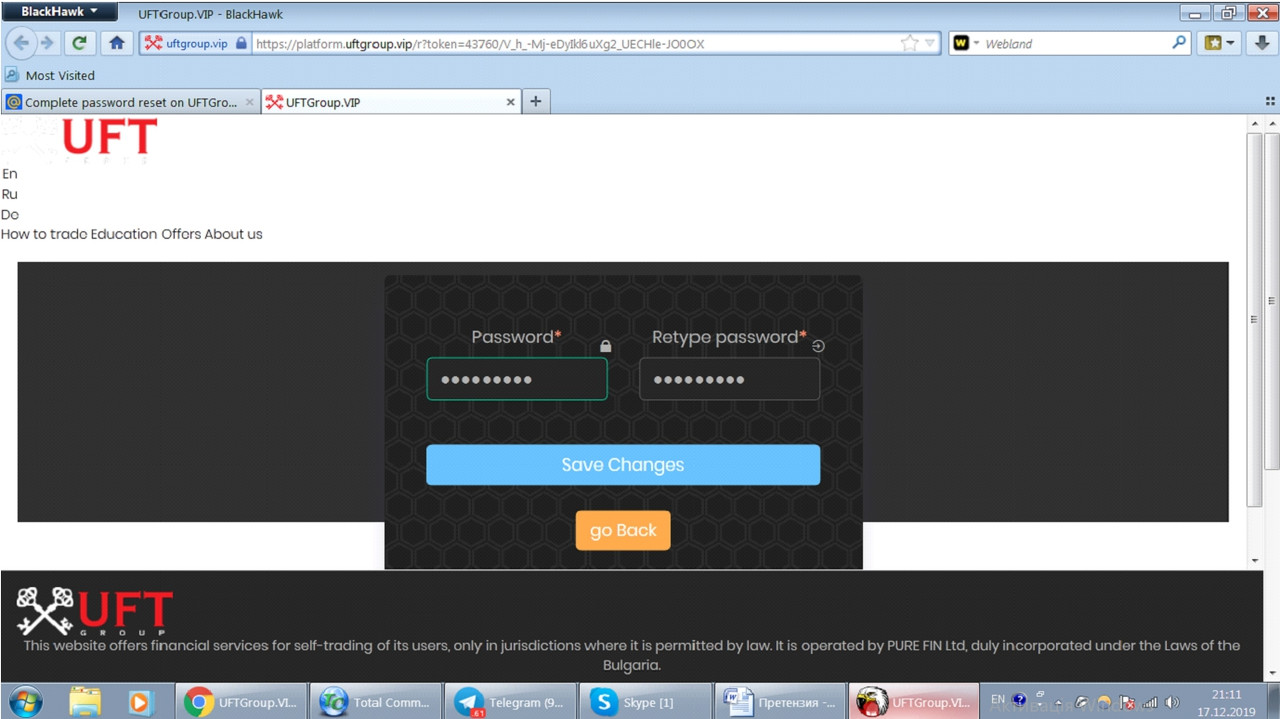This screenshot has height=719, width=1280.
Task: Click the blue help icon in tray
Action: [x=1019, y=700]
